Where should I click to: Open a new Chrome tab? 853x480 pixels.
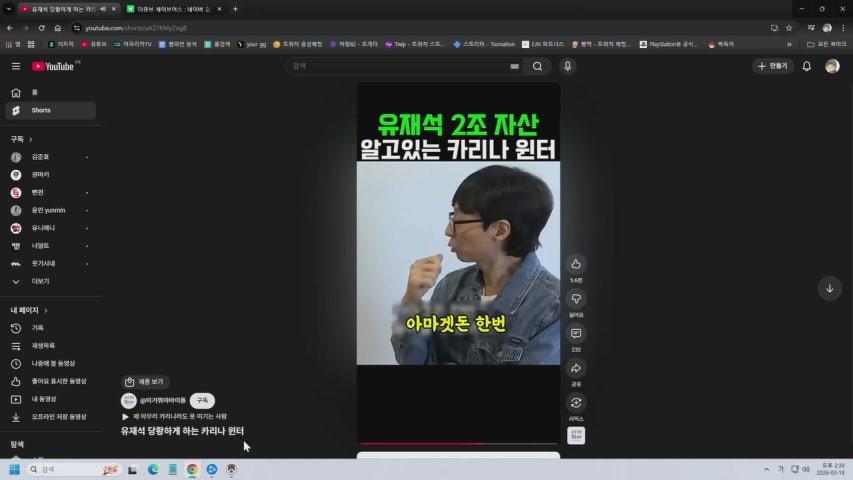click(x=235, y=9)
